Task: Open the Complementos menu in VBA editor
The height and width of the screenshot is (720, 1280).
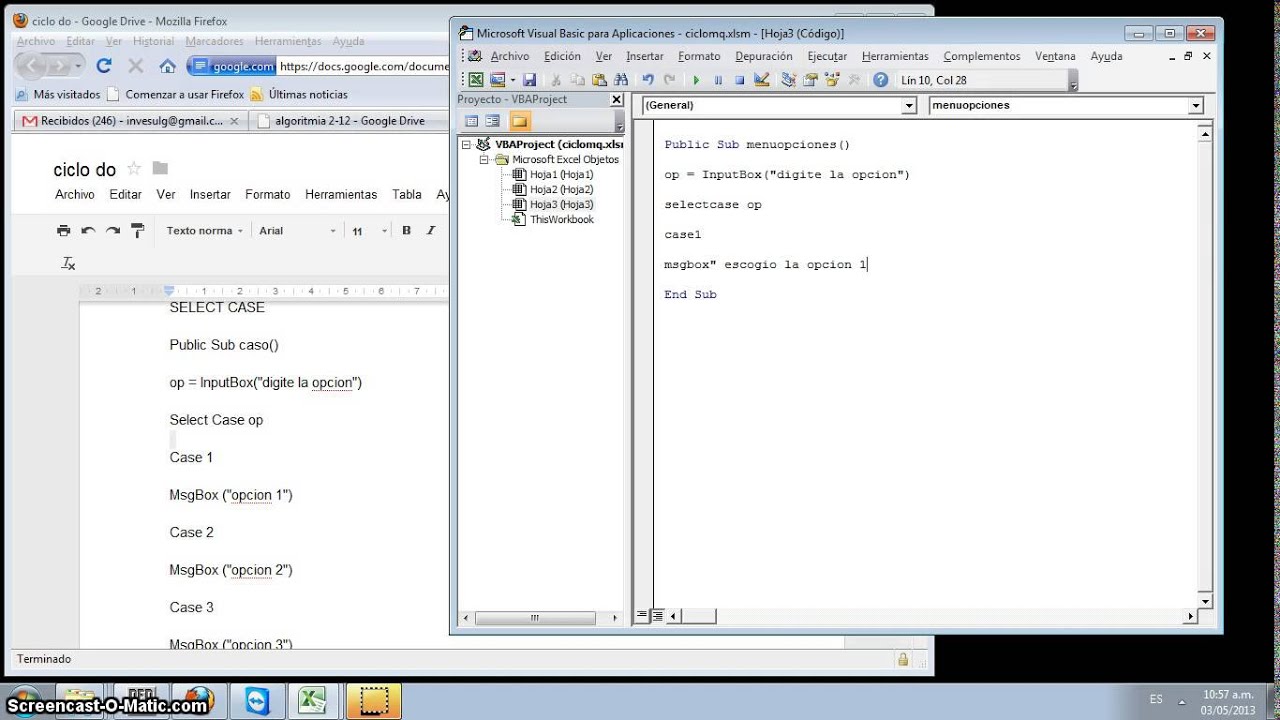Action: pyautogui.click(x=981, y=56)
